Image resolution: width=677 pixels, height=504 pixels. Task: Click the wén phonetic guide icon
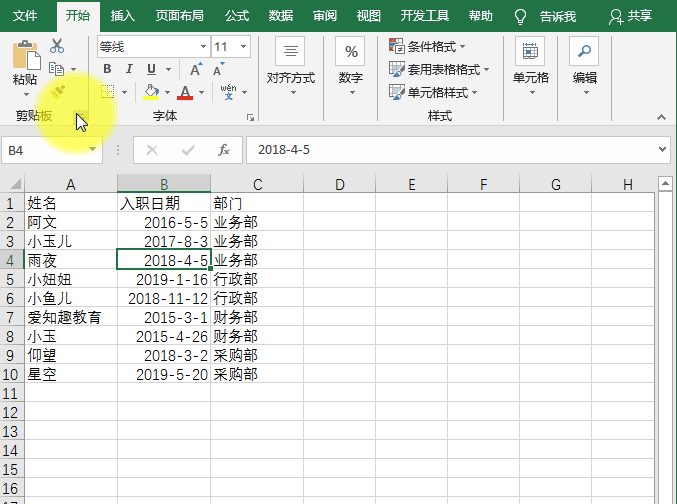point(228,92)
